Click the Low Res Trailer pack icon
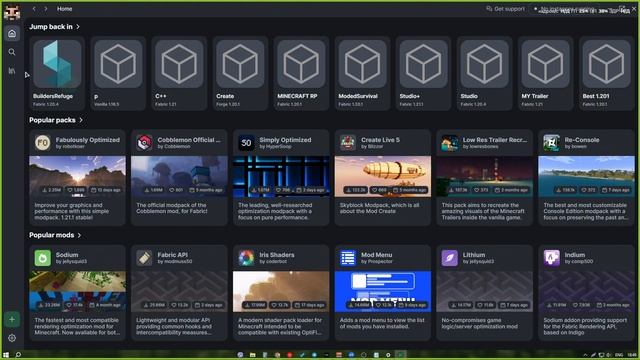This screenshot has width=640, height=360. pyautogui.click(x=449, y=143)
